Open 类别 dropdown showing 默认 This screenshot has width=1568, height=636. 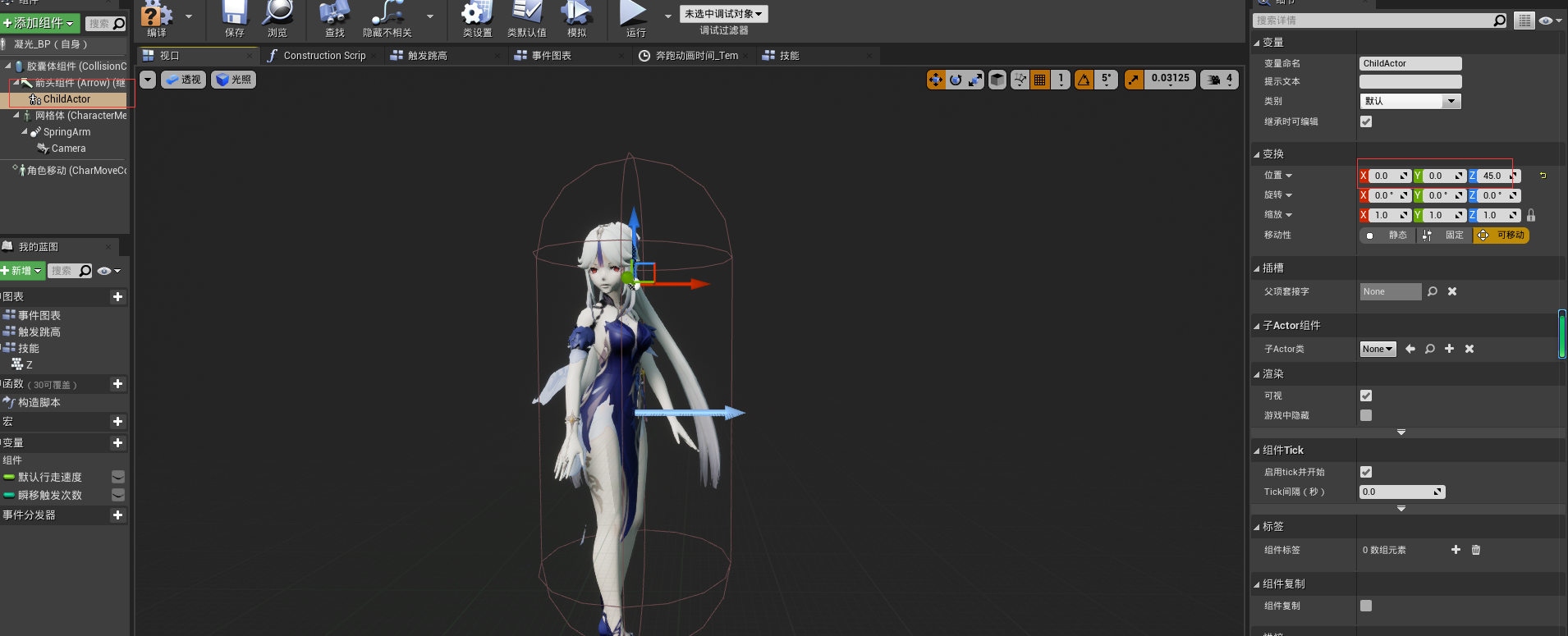click(x=1410, y=101)
